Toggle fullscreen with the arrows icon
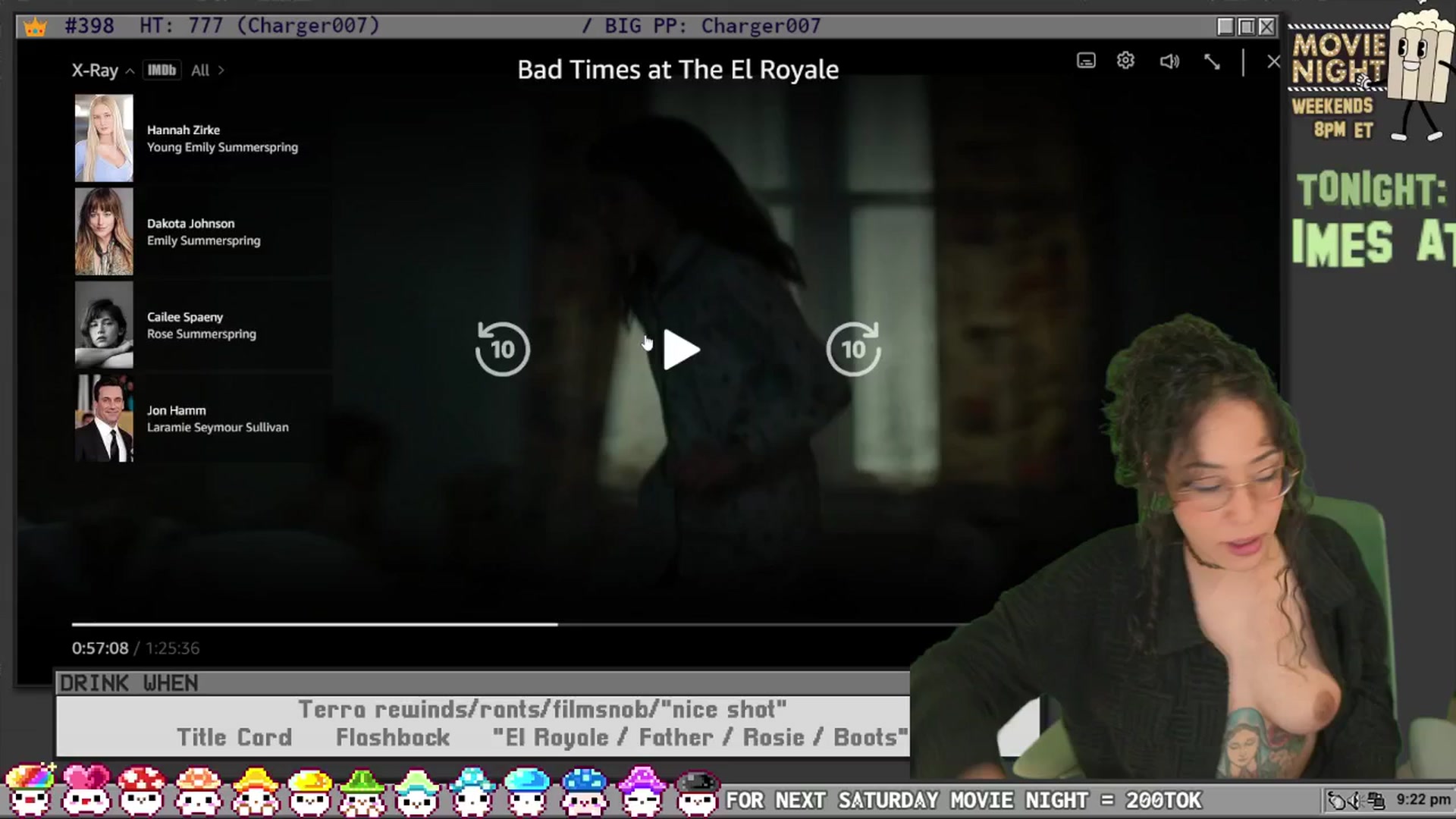Image resolution: width=1456 pixels, height=819 pixels. [x=1212, y=61]
